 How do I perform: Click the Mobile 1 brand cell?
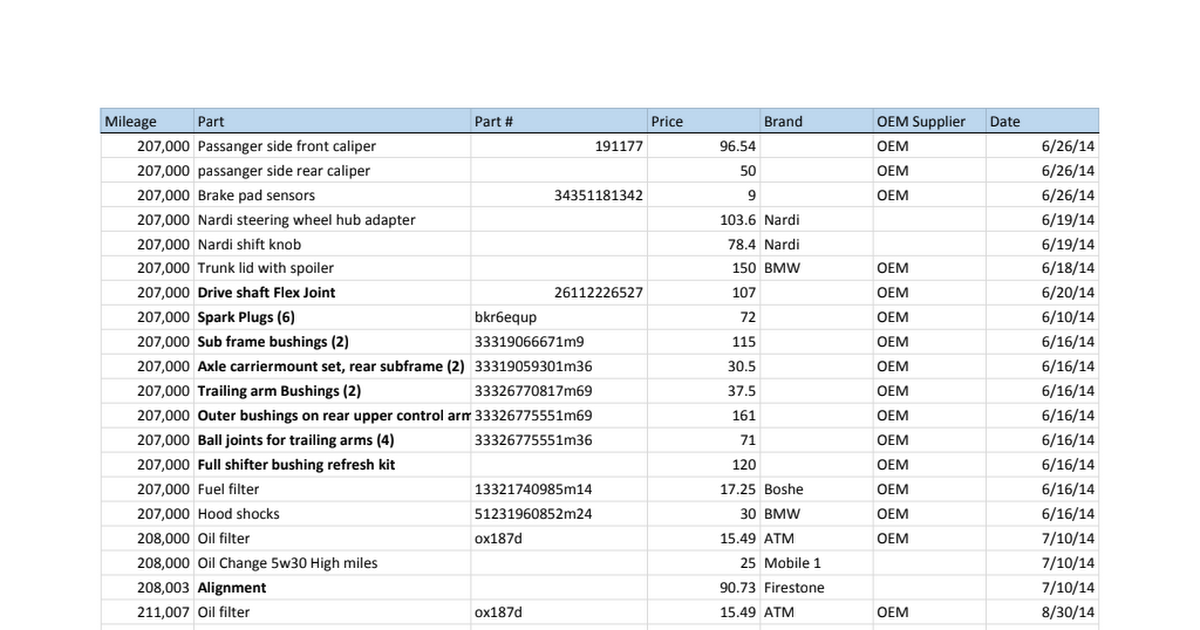(x=817, y=563)
